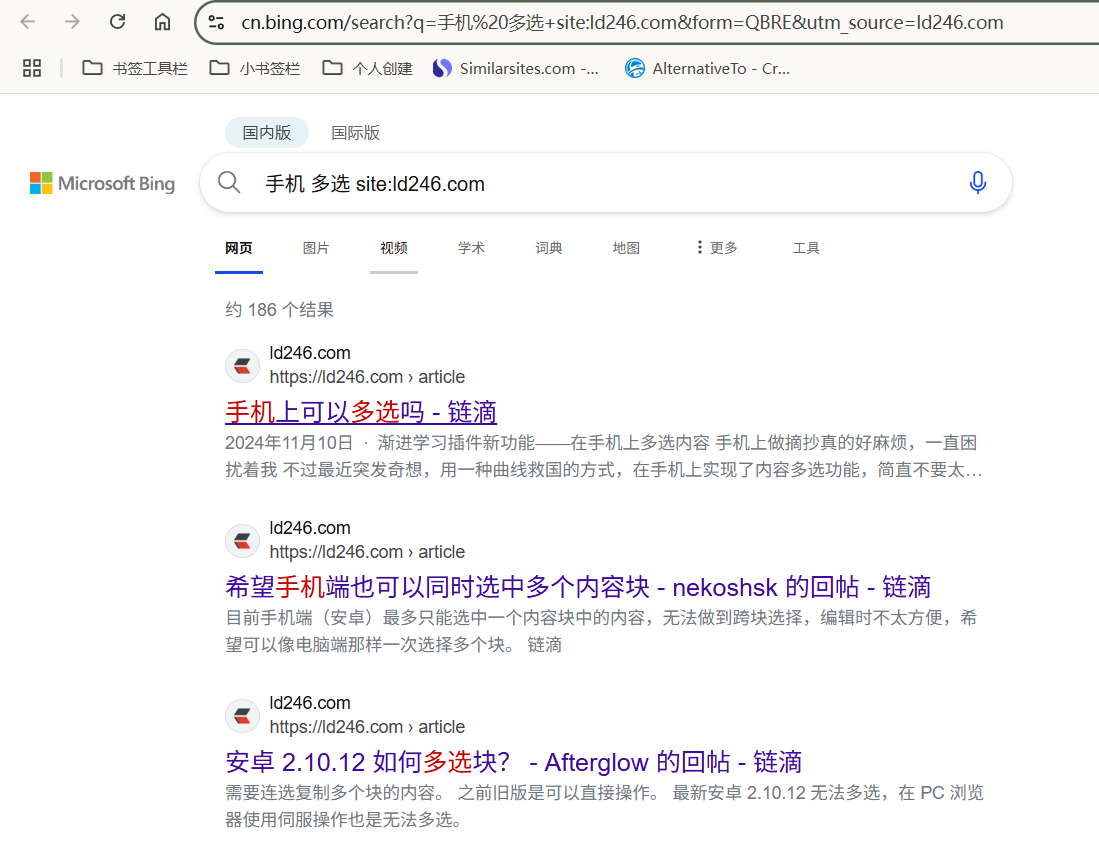Open the Microsoft Bing logo
The height and width of the screenshot is (861, 1099).
[x=102, y=183]
